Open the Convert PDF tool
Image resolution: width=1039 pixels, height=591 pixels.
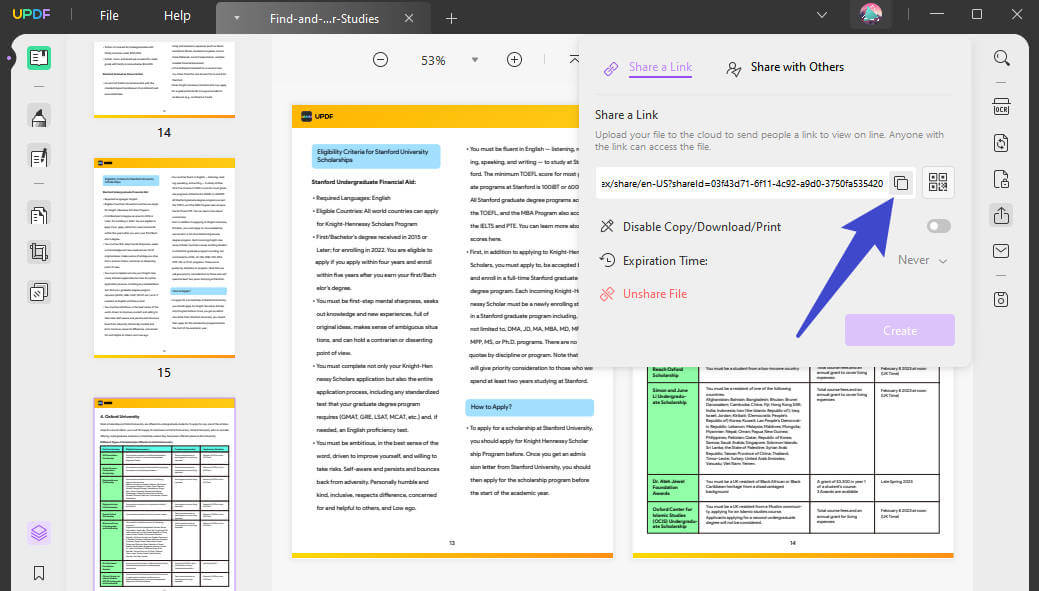(1001, 143)
